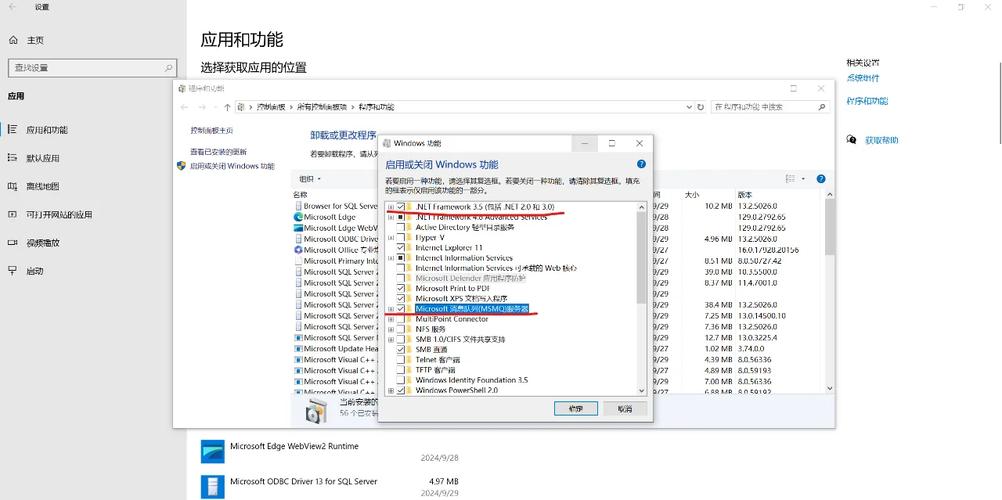Click the up arrow in the Programs and Features window
The height and width of the screenshot is (500, 1002).
227,107
